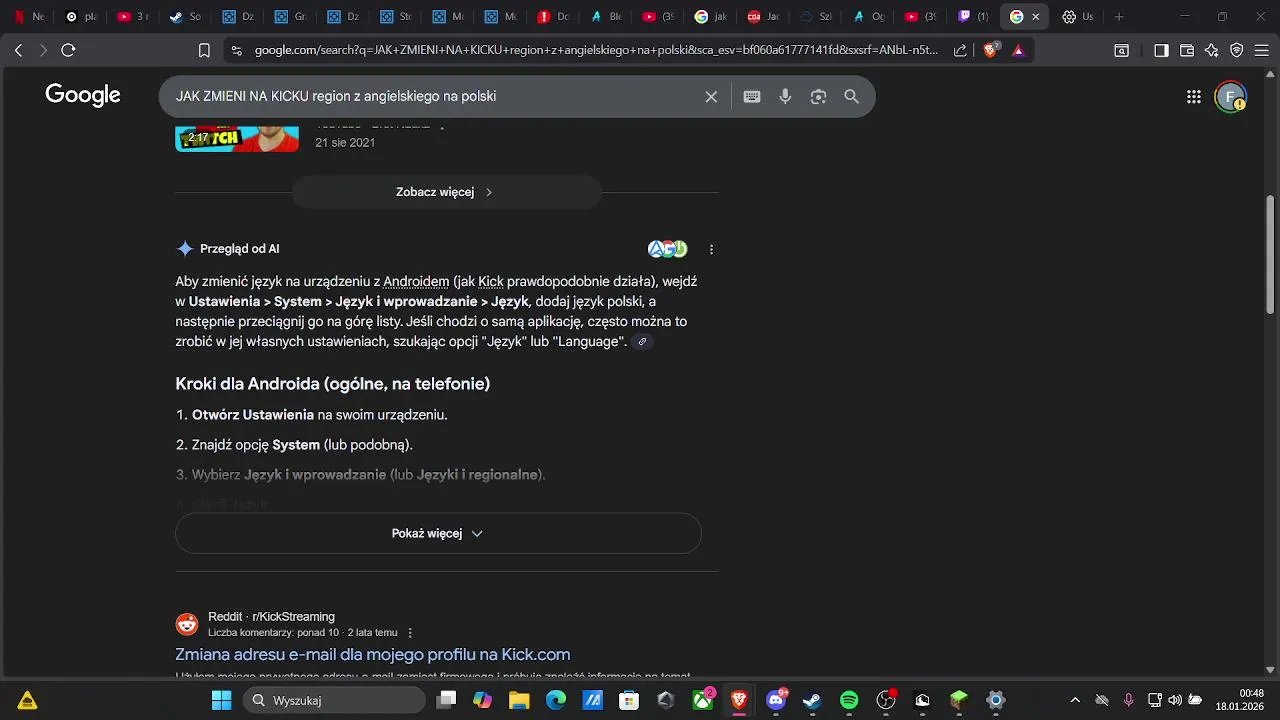Open the Settings "Us" browser tab
Screen dimensions: 1280x720
pos(1078,17)
